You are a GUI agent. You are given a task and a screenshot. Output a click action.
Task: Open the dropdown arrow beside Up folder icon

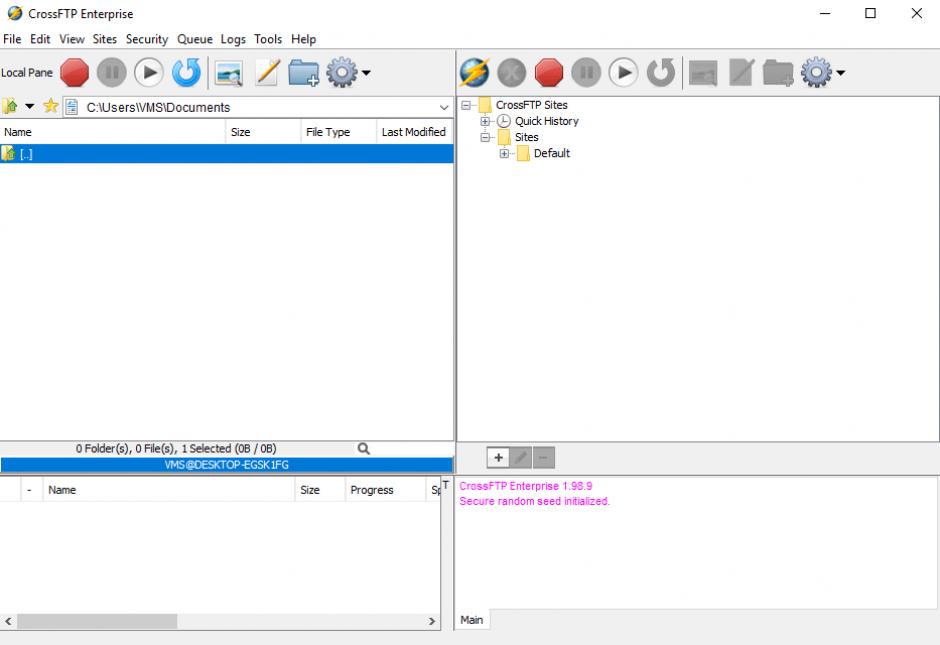pos(29,107)
